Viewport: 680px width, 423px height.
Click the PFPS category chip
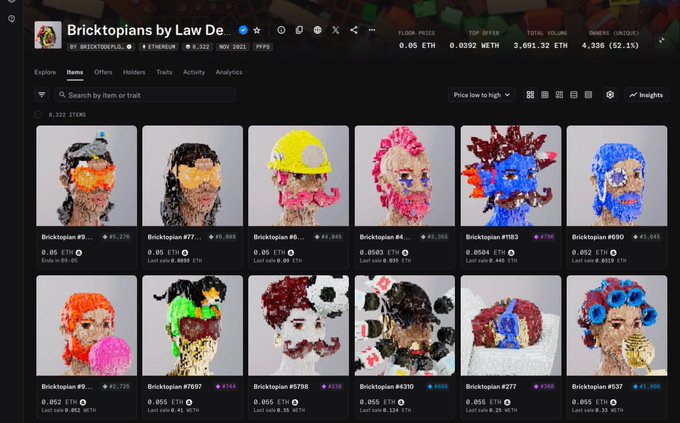coord(262,46)
